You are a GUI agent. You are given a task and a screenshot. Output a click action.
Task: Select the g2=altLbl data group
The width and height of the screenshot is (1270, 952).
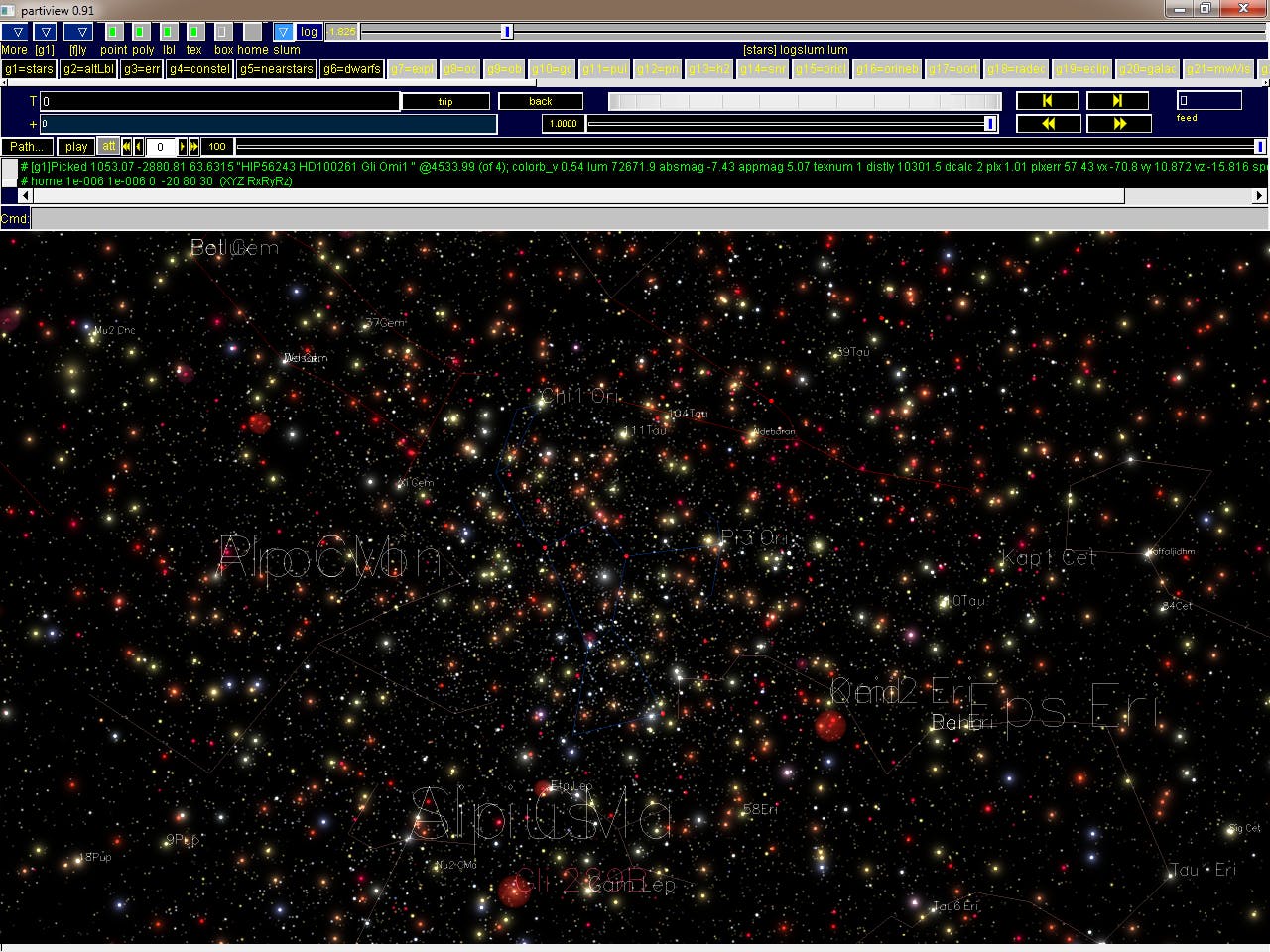click(90, 68)
